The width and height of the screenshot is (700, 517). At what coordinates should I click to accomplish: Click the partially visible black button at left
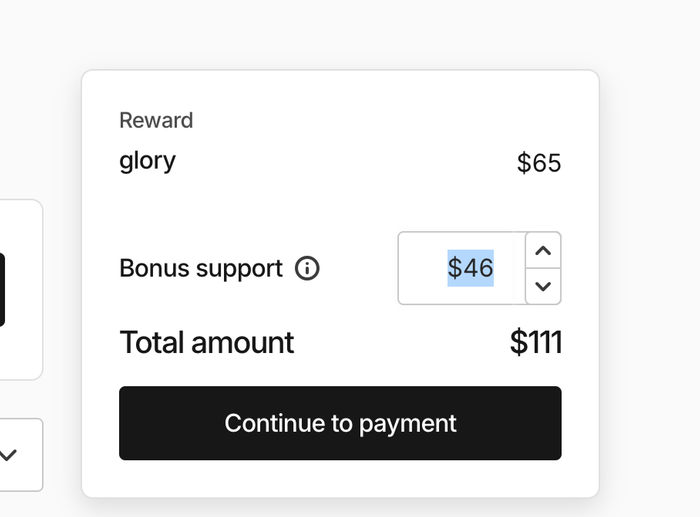click(x=2, y=289)
